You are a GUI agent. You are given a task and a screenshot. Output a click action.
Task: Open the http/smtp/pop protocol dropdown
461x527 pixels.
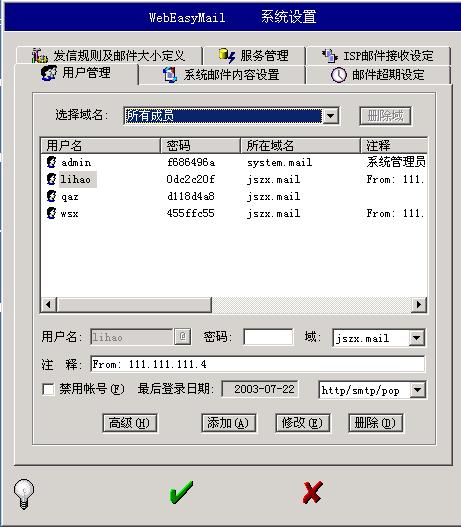(418, 390)
